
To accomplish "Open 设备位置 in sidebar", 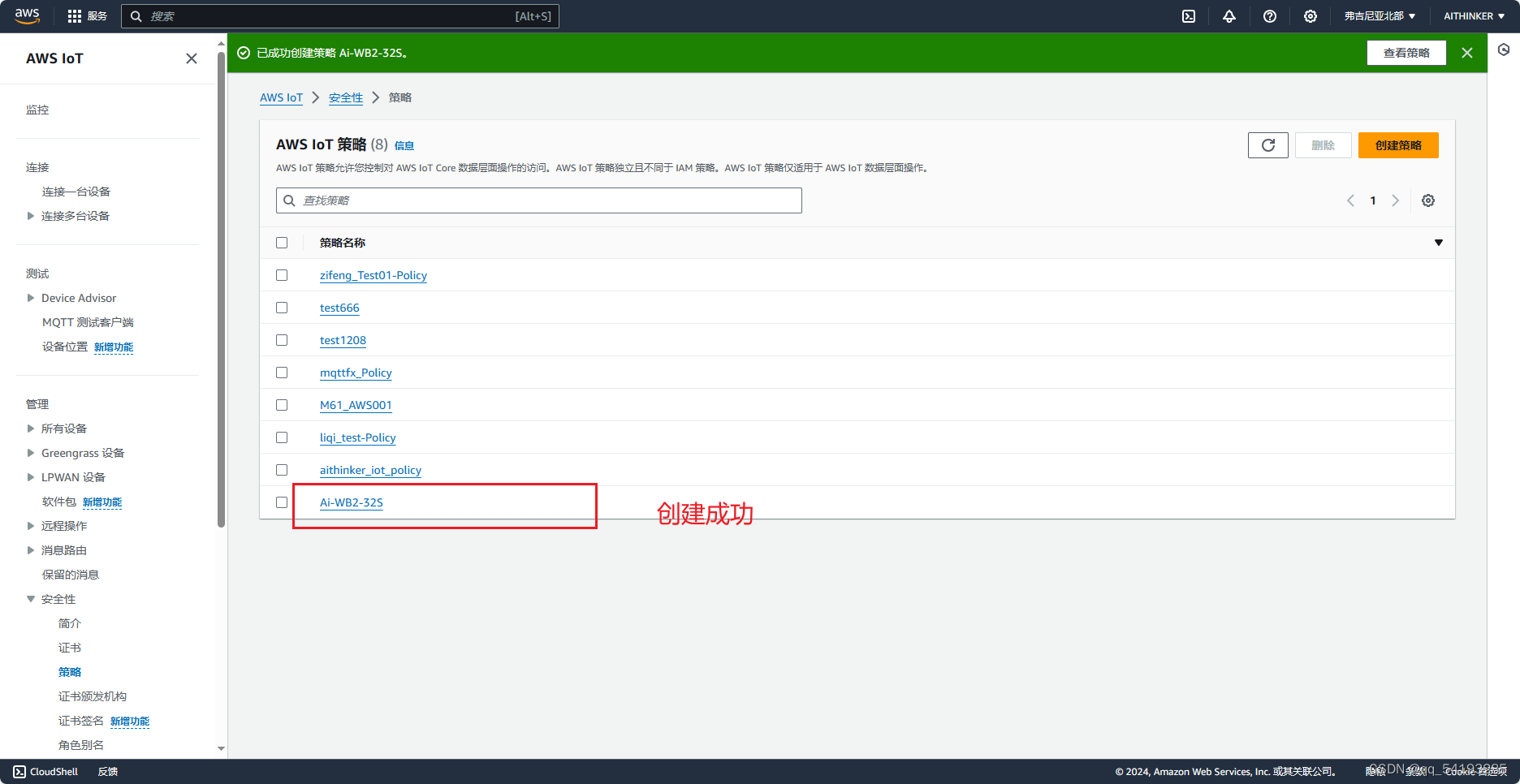I will point(65,347).
